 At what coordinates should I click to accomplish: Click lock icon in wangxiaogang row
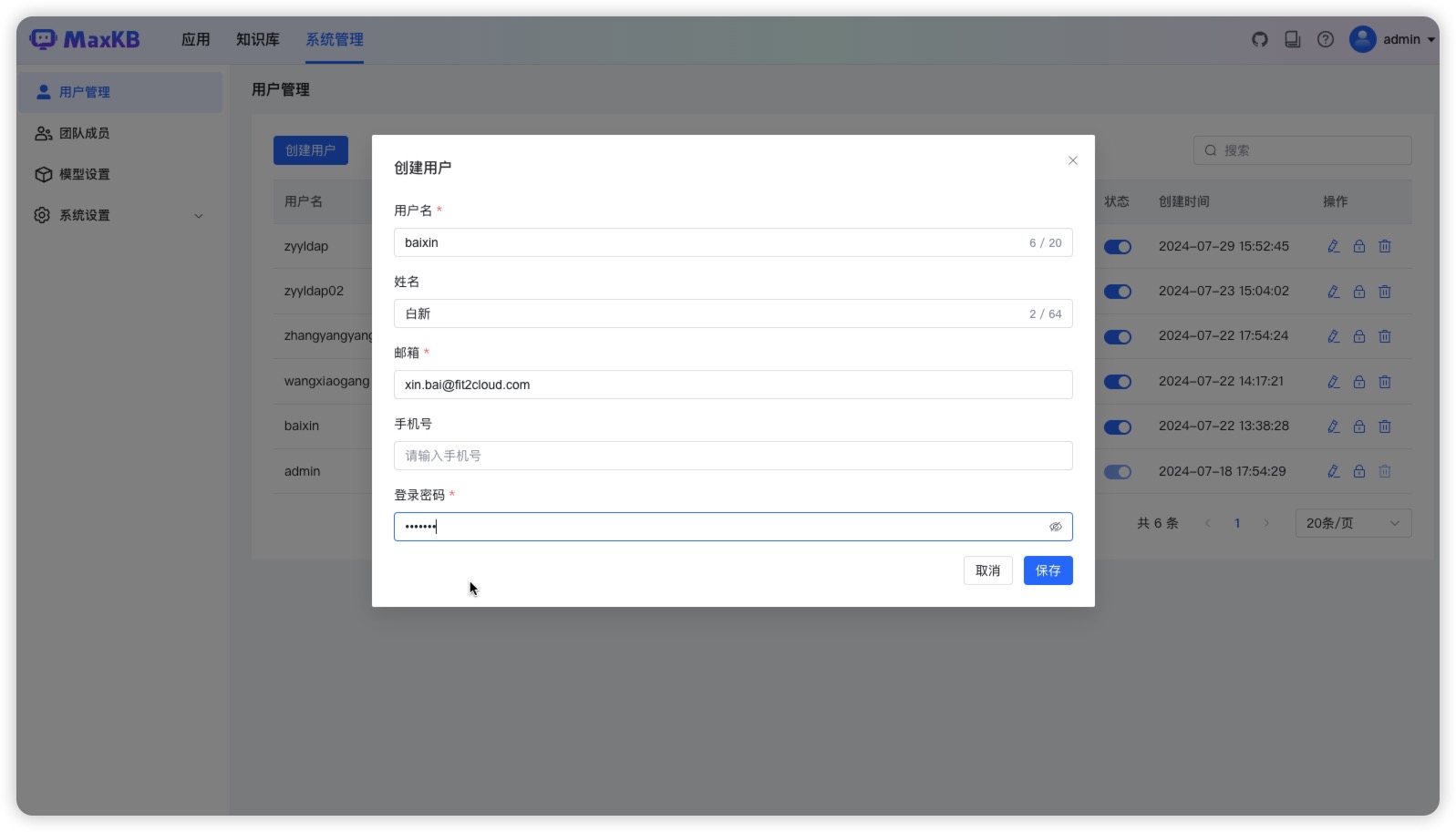tap(1358, 382)
